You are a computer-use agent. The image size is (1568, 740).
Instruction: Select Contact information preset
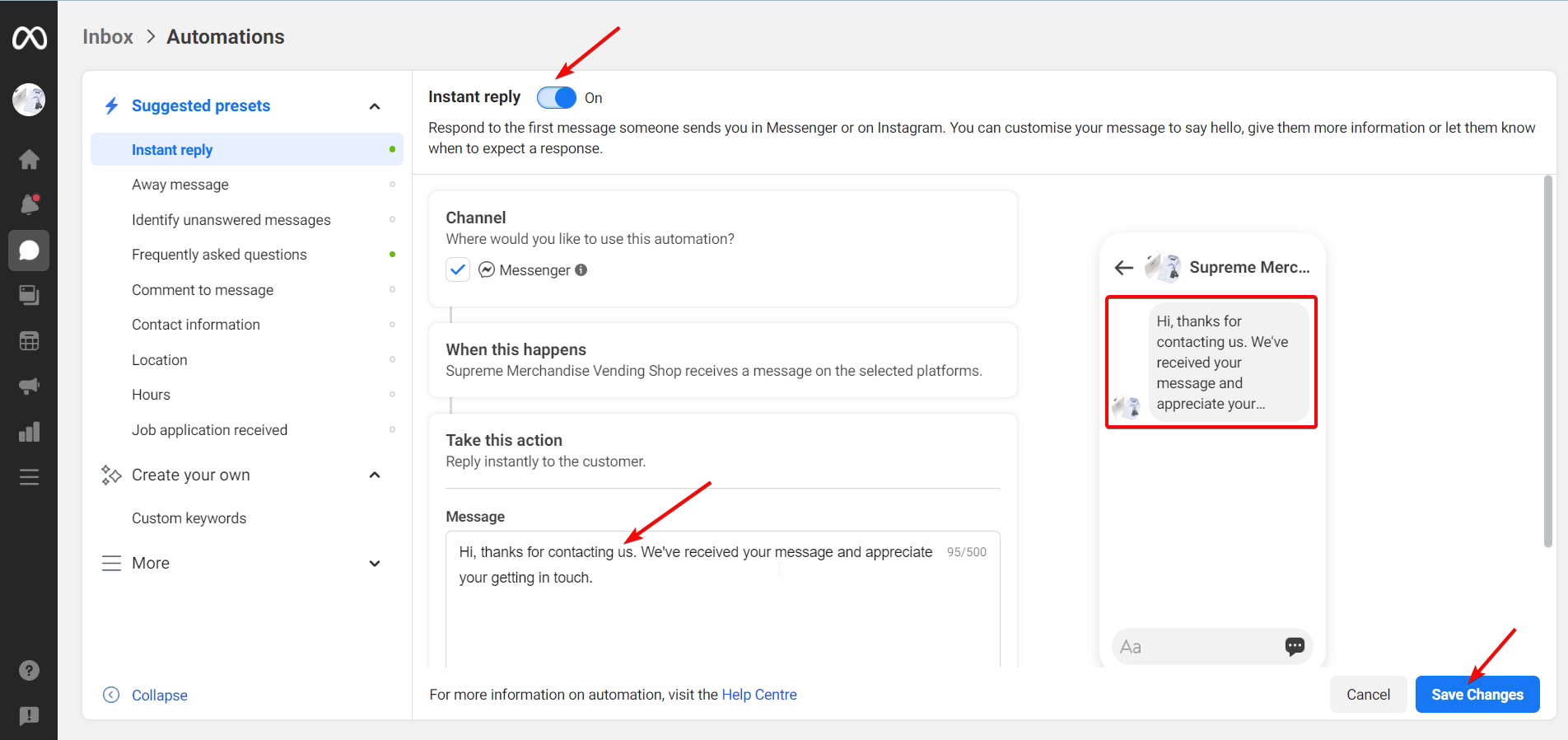click(247, 325)
